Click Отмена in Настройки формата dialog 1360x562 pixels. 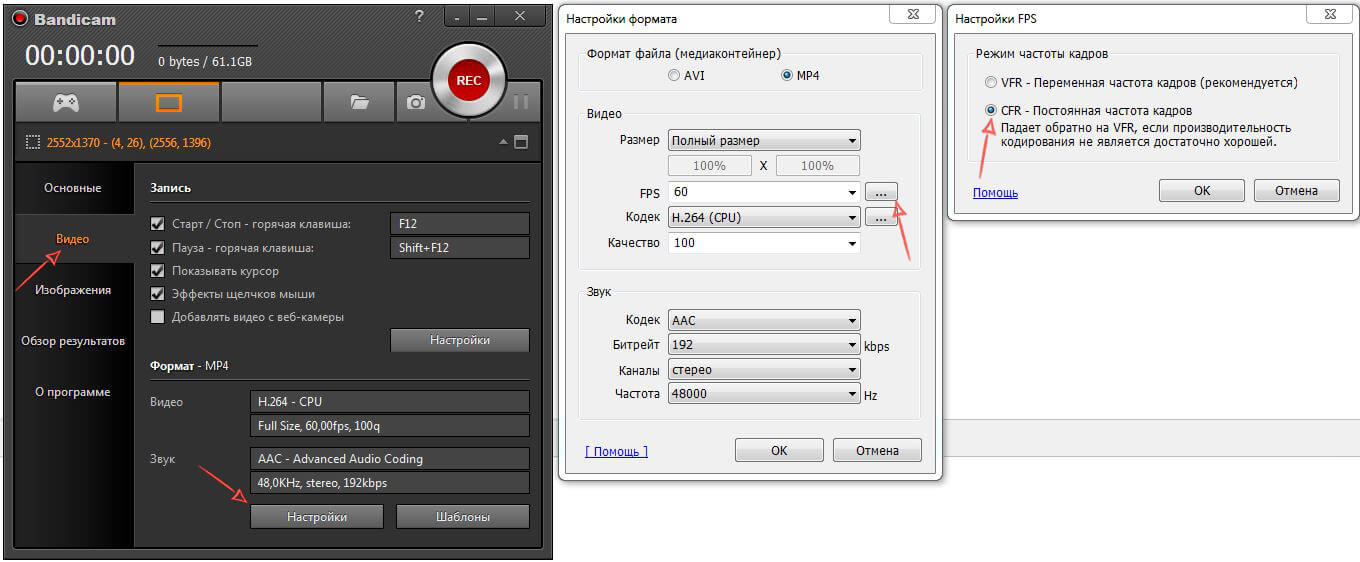pos(877,450)
